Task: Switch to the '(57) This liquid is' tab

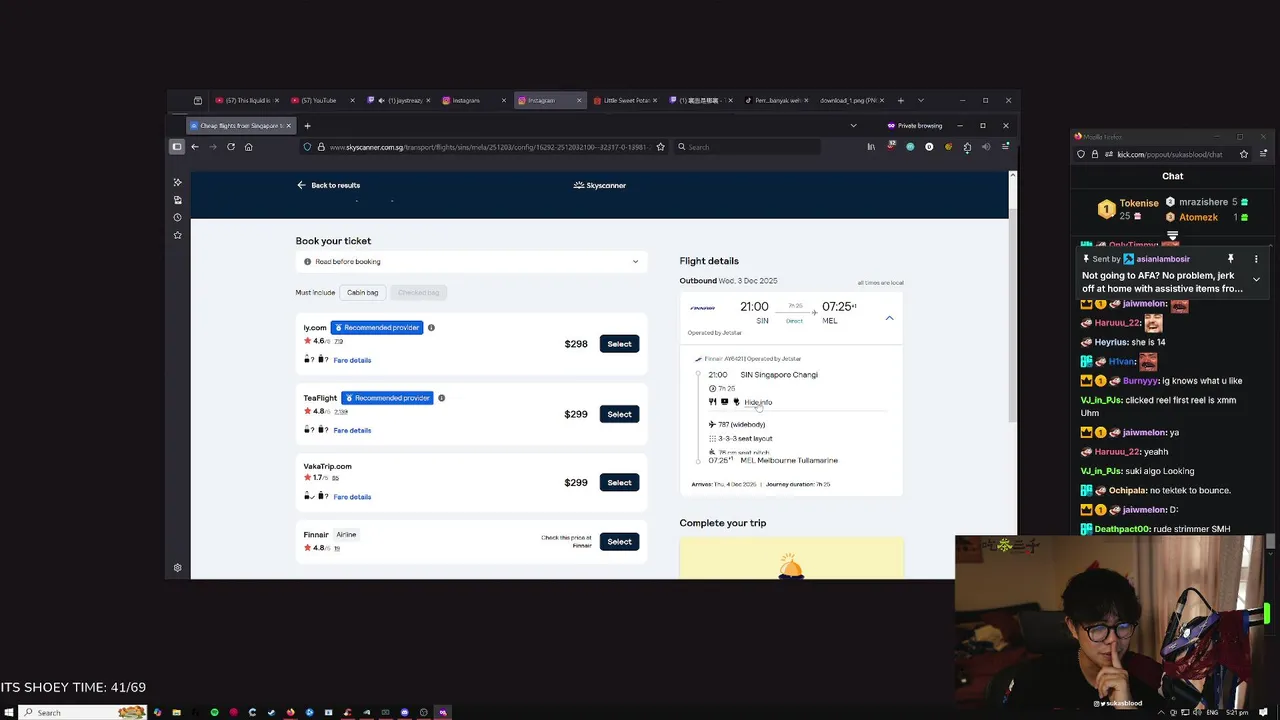Action: [x=248, y=100]
